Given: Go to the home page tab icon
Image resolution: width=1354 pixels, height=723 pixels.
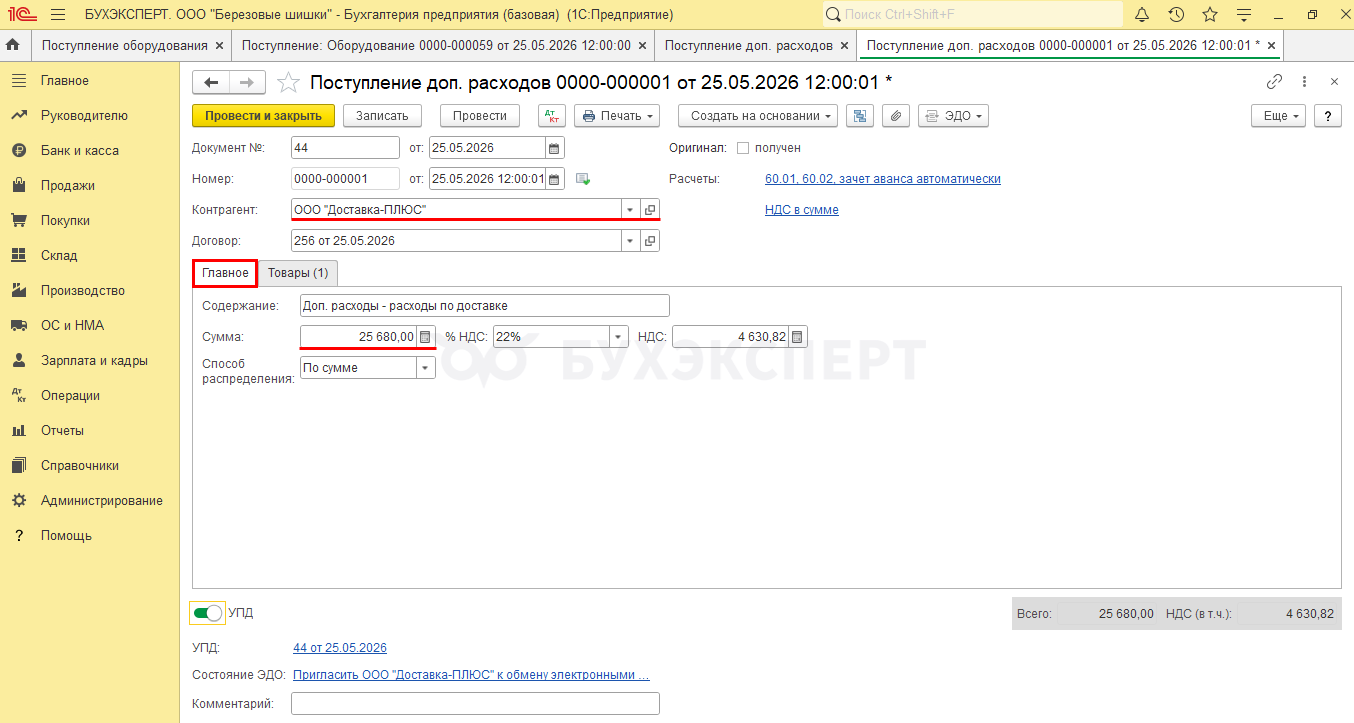Looking at the screenshot, I should (13, 45).
